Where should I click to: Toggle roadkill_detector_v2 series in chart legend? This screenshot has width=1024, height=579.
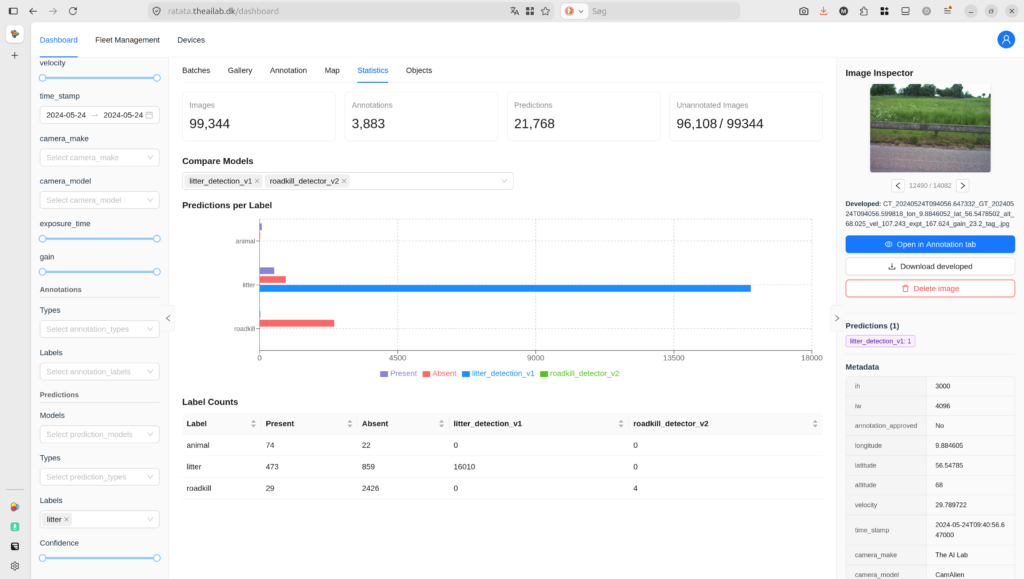click(x=580, y=373)
